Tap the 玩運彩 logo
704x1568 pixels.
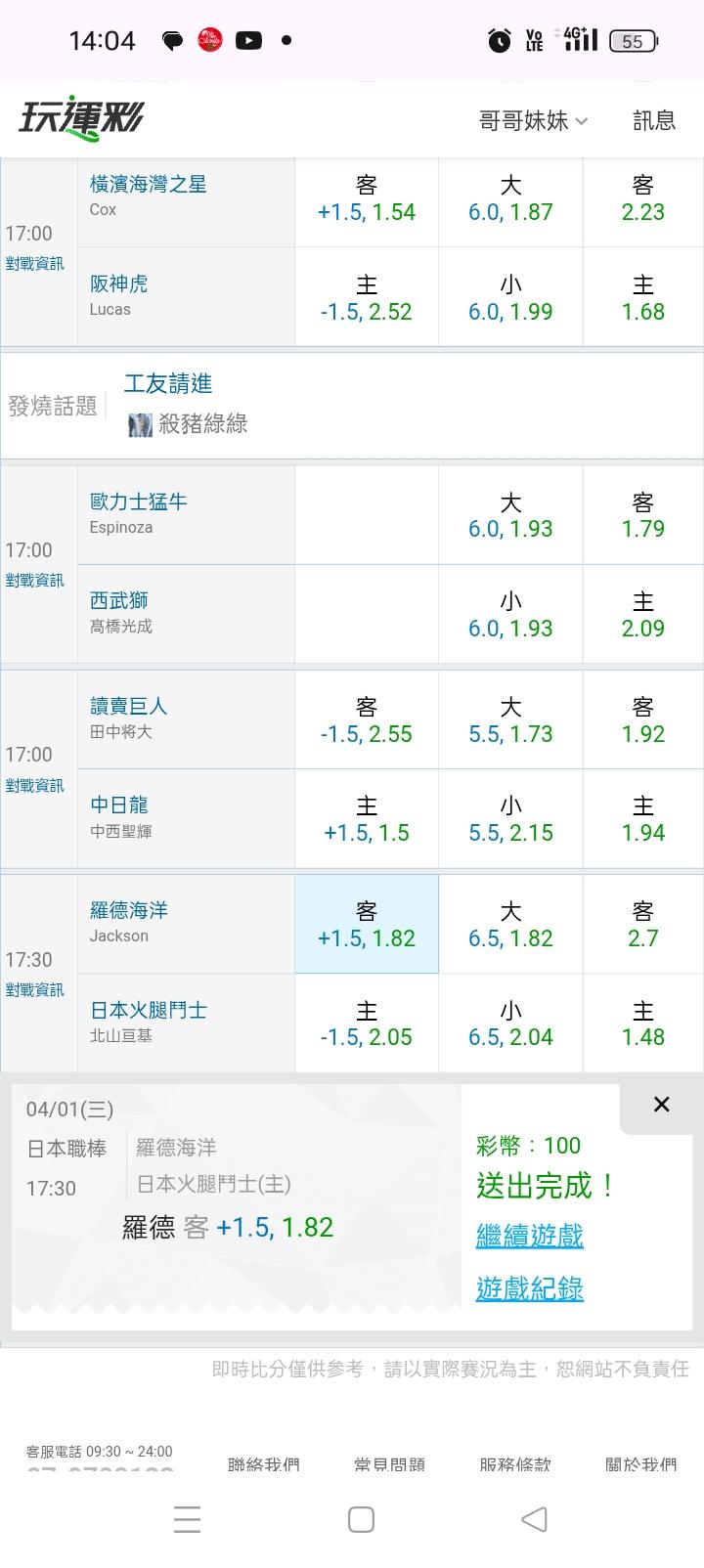pos(81,120)
